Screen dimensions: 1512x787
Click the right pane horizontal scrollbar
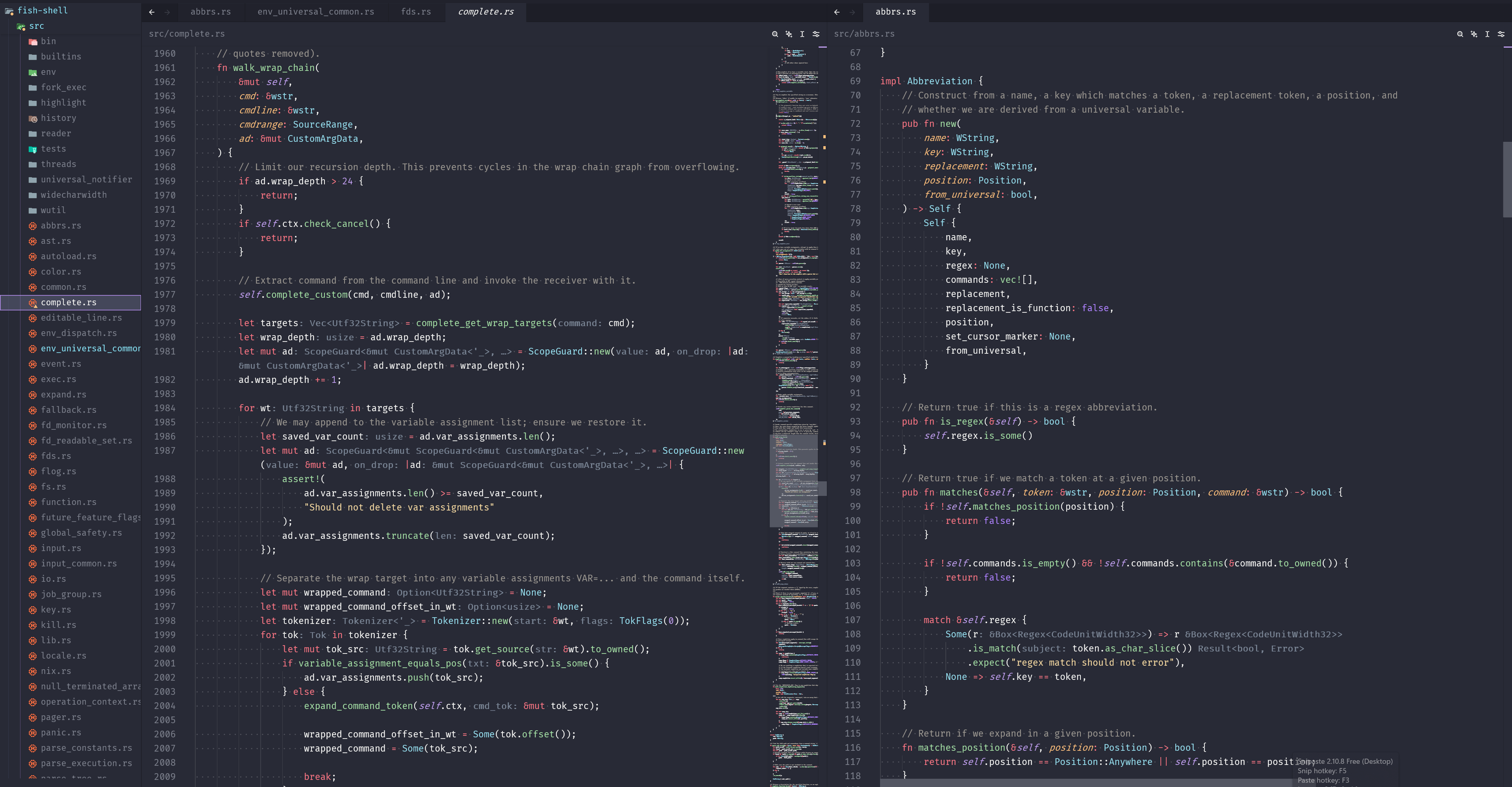tap(1086, 783)
